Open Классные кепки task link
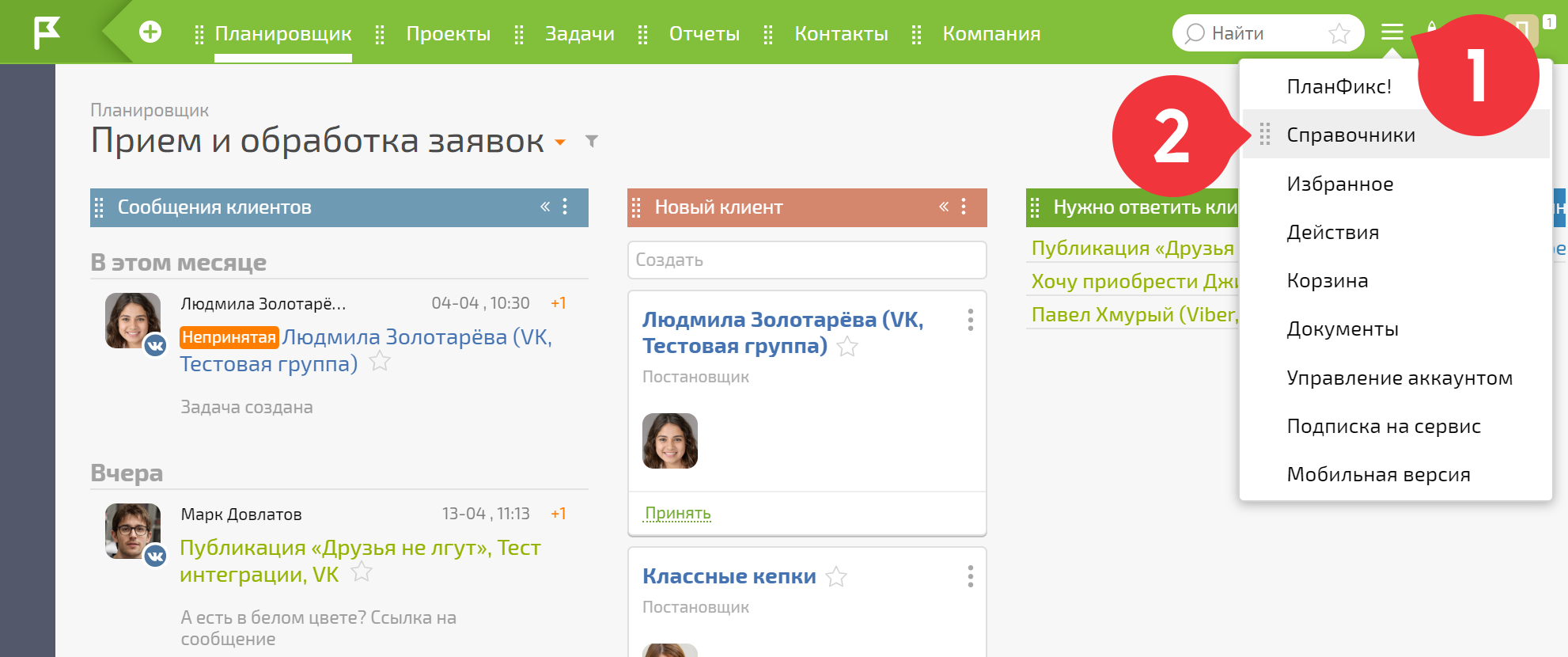The image size is (1568, 657). pos(729,576)
